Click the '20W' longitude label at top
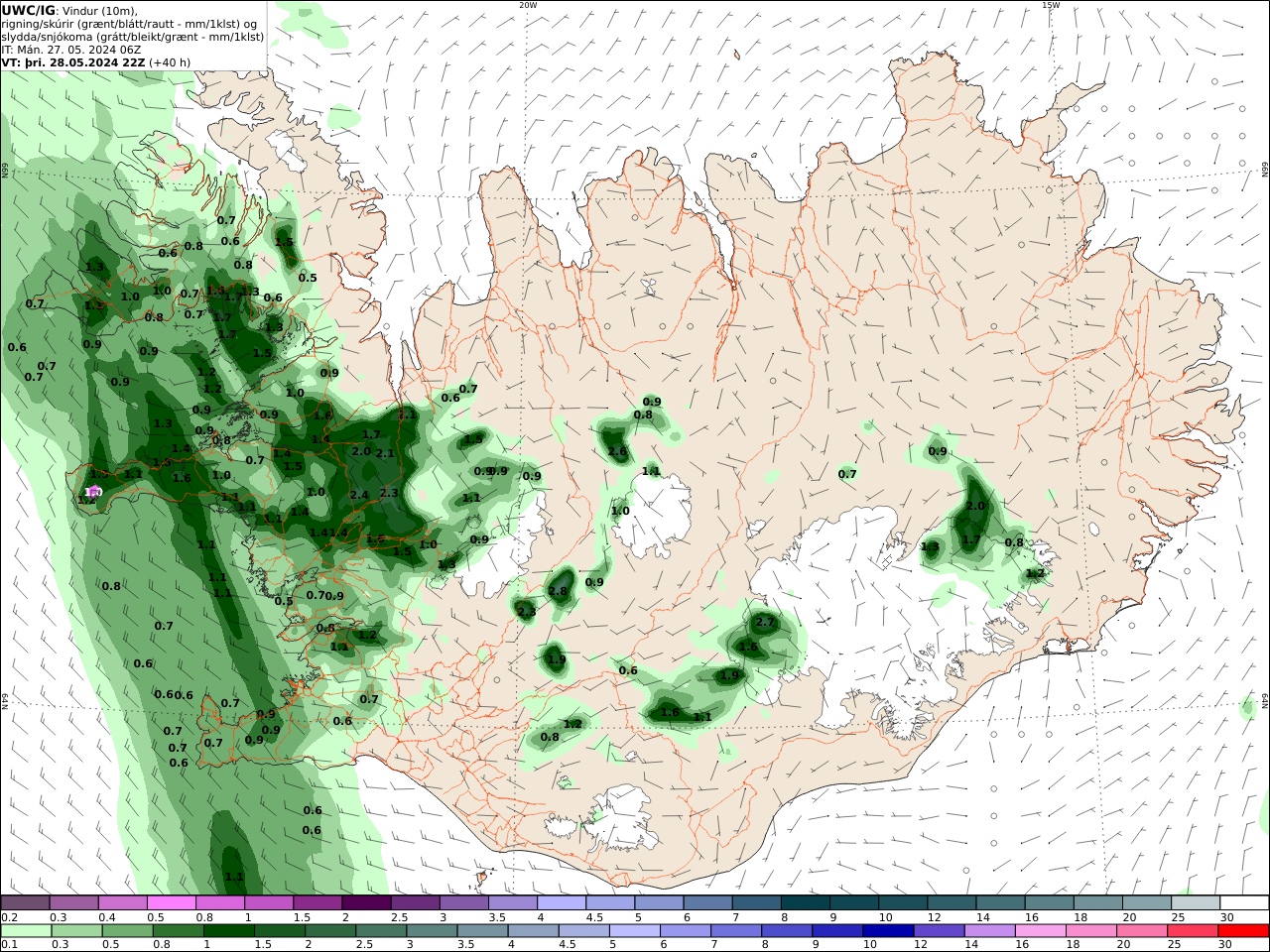Viewport: 1270px width, 952px height. [528, 5]
